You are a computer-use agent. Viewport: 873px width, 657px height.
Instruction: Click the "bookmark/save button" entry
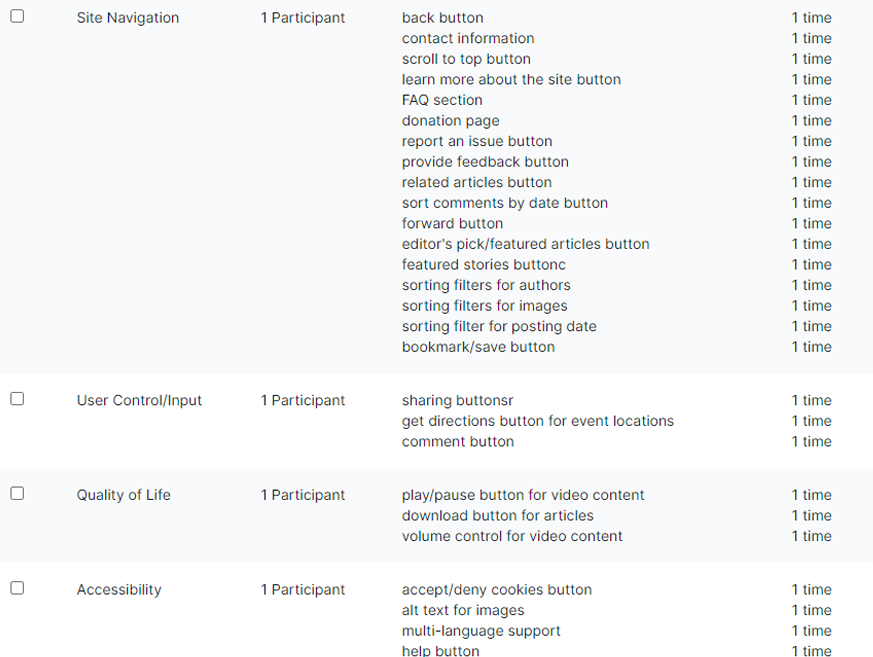pyautogui.click(x=478, y=347)
